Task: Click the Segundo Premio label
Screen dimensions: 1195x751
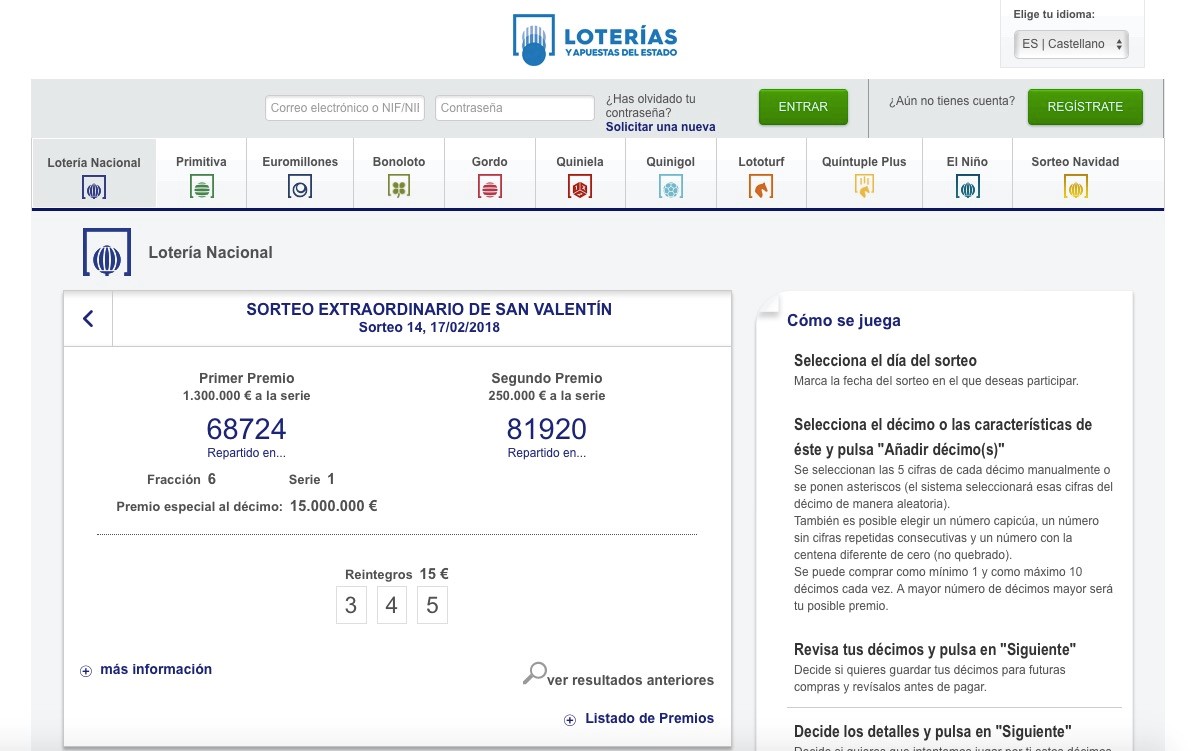Action: click(546, 378)
